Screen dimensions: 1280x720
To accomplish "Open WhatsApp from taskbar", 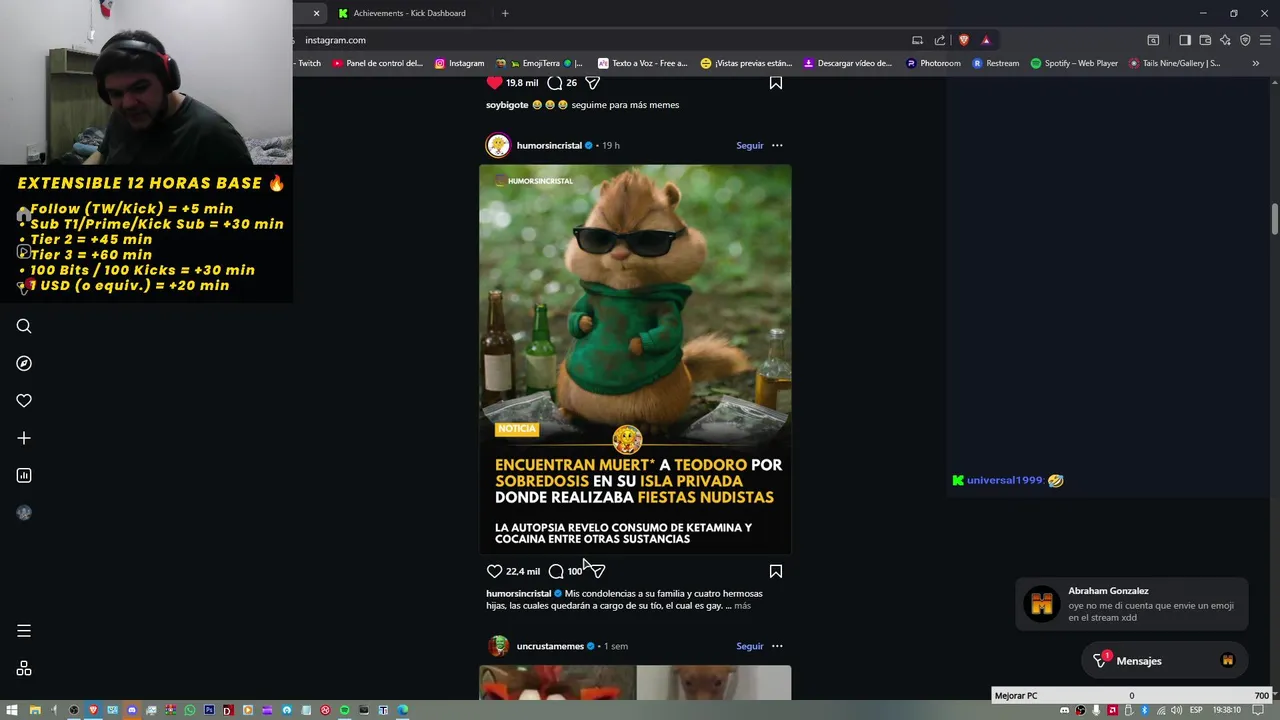I will pyautogui.click(x=189, y=710).
